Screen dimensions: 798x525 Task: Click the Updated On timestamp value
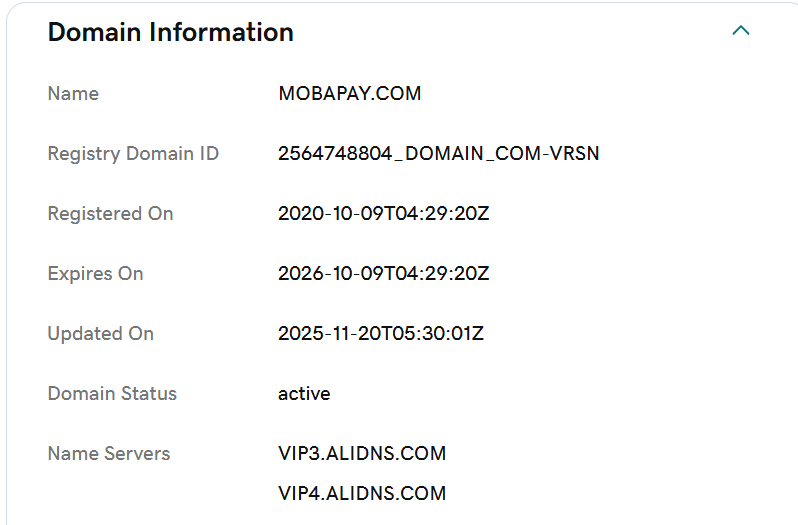[x=381, y=334]
